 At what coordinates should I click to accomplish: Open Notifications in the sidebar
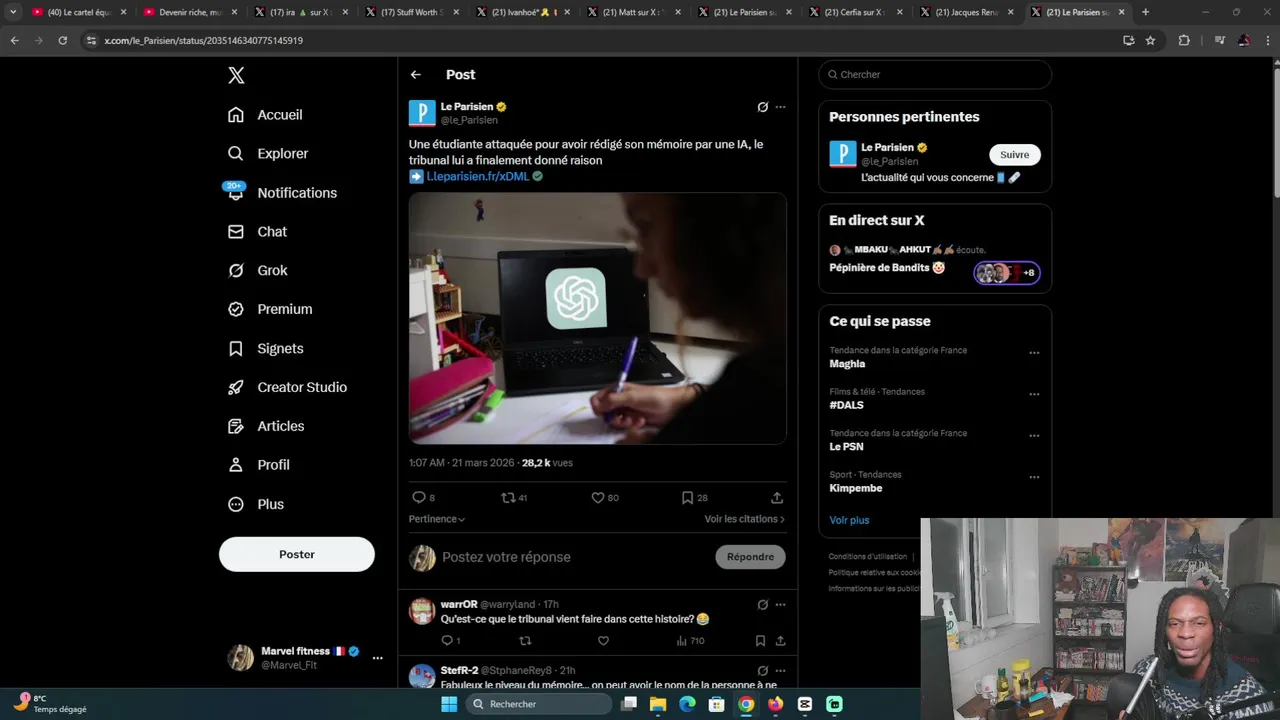[282, 193]
